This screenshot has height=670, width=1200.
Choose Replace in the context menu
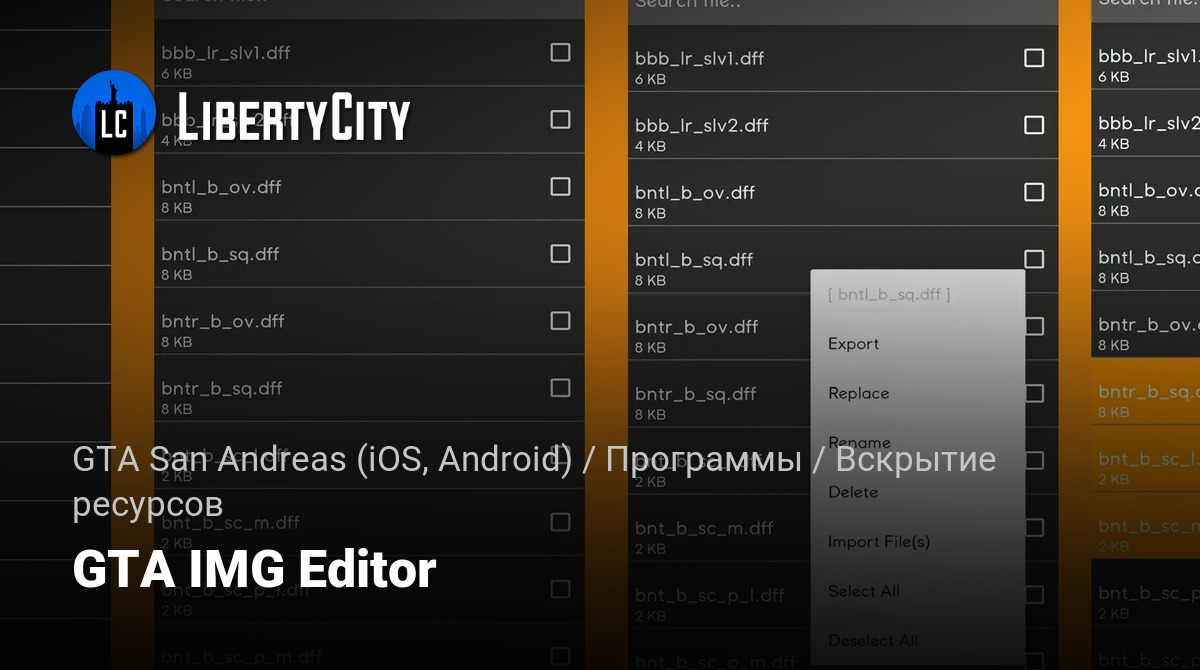click(858, 393)
